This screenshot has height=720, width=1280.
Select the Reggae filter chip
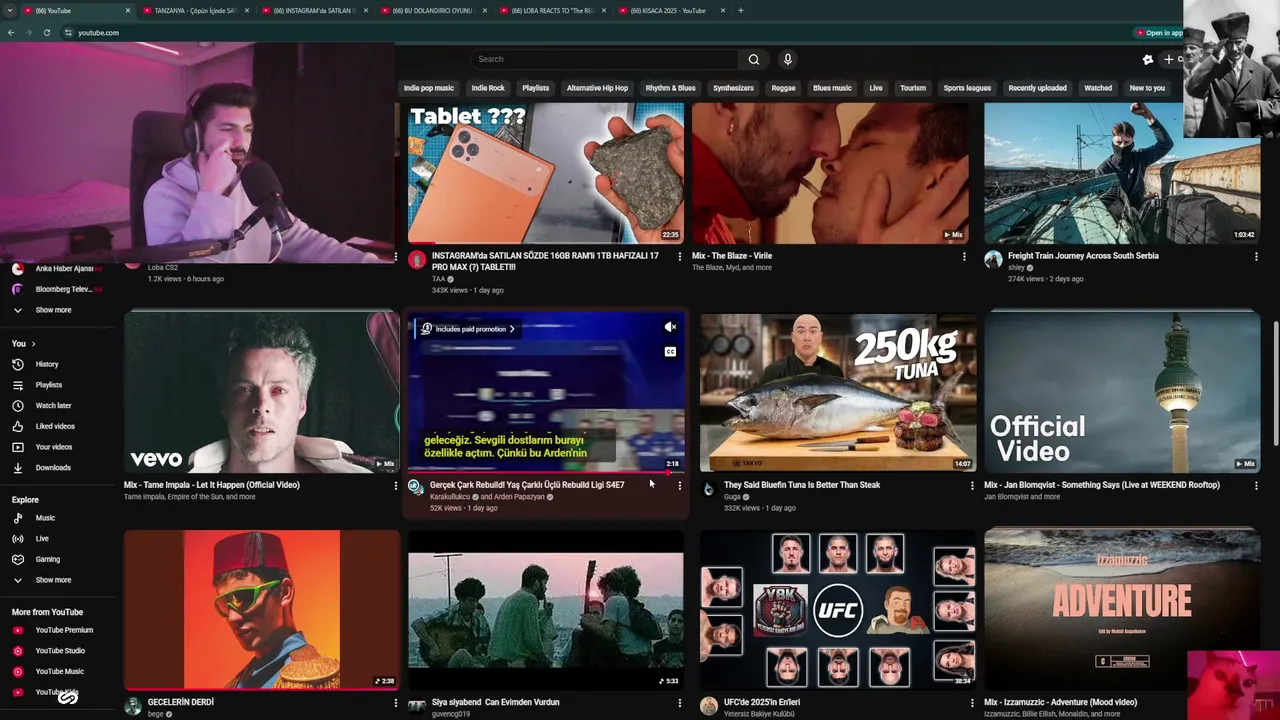tap(783, 88)
